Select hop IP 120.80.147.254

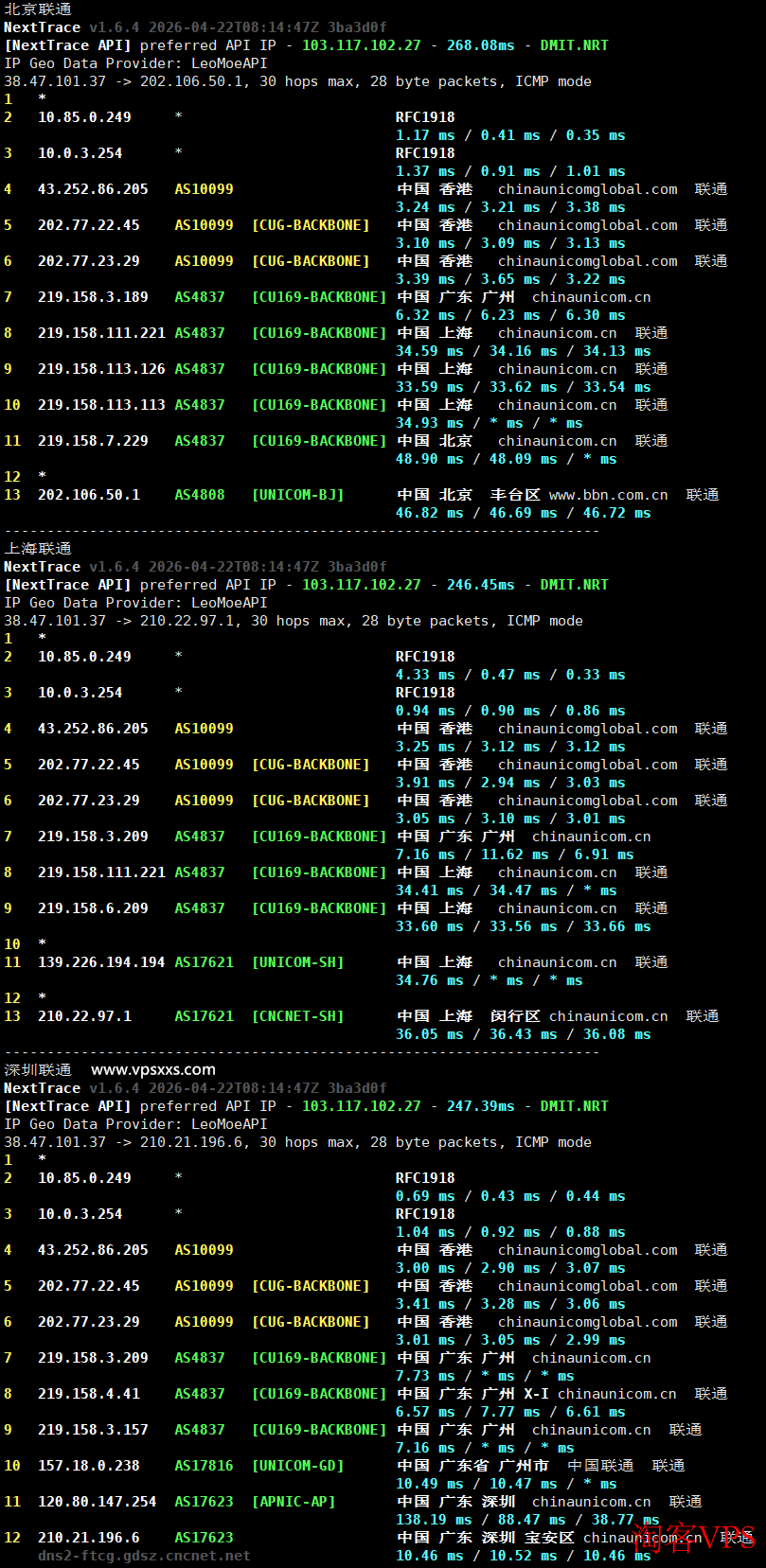98,1502
